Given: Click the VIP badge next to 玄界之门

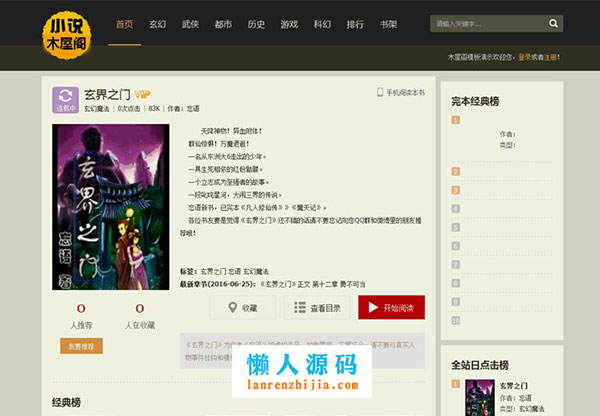Looking at the screenshot, I should tap(142, 94).
